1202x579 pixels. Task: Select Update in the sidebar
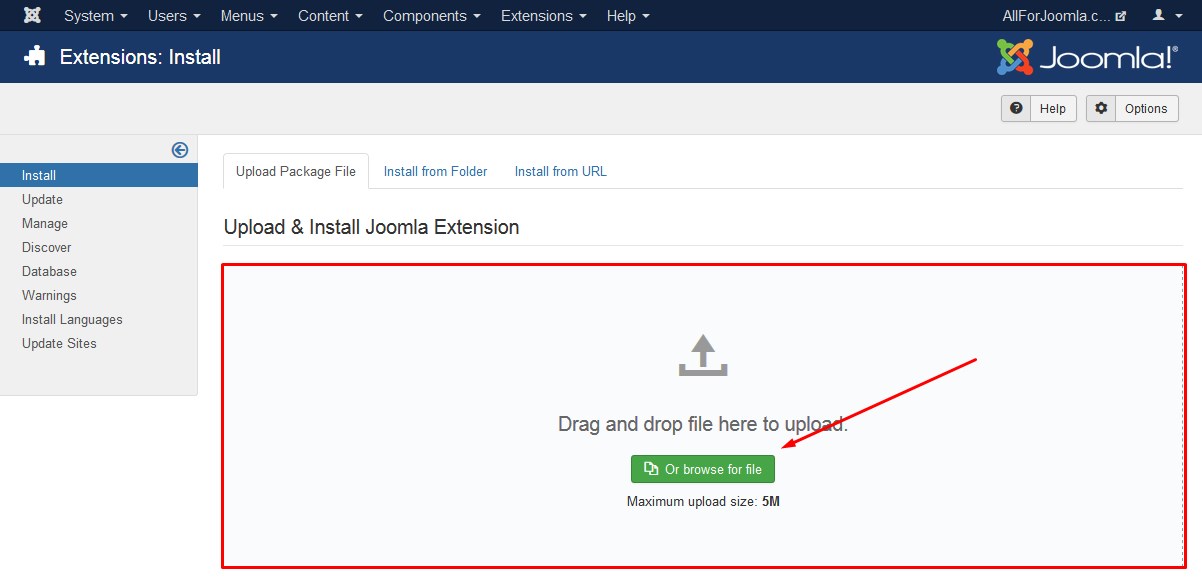42,199
